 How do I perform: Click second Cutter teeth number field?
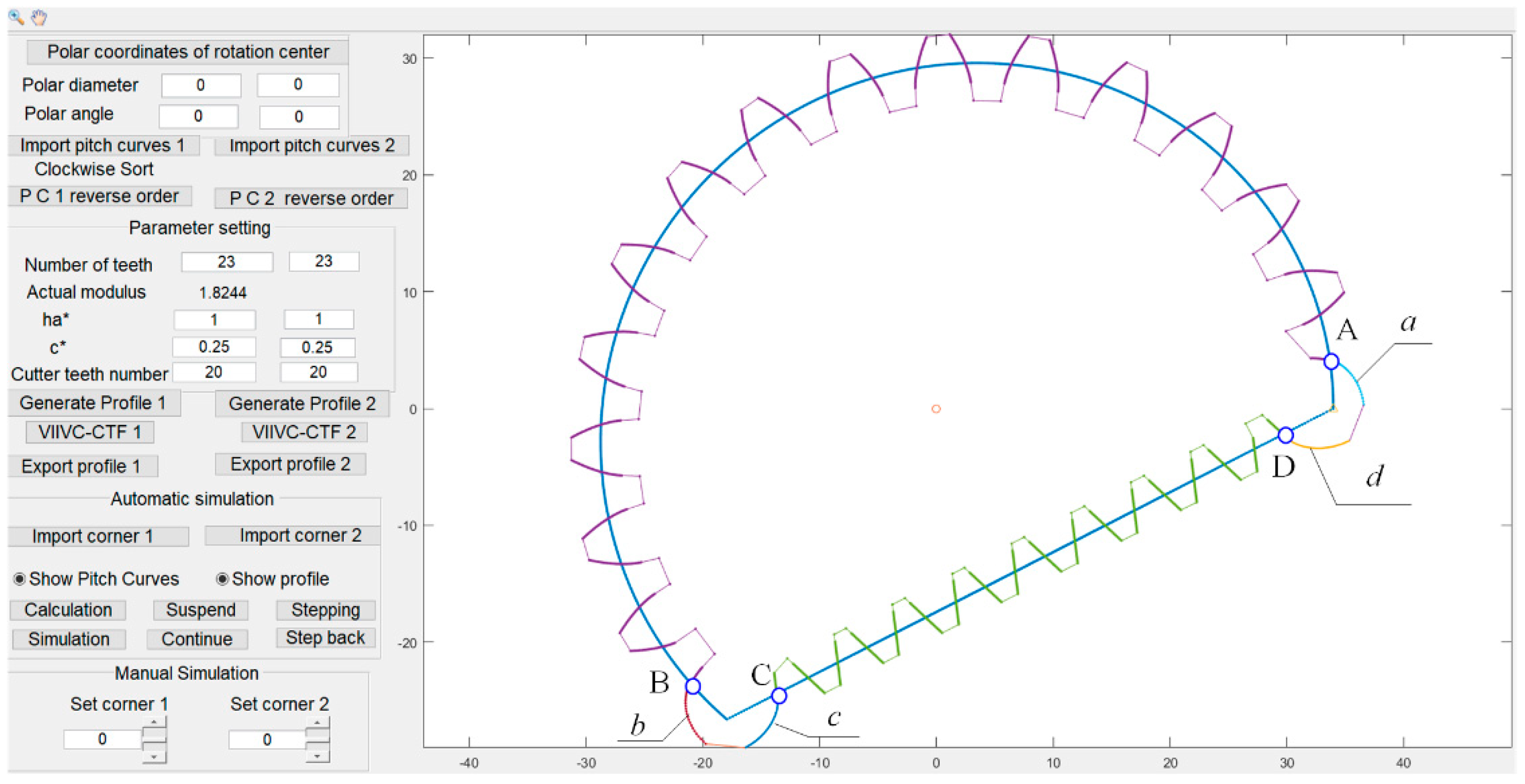pyautogui.click(x=319, y=372)
